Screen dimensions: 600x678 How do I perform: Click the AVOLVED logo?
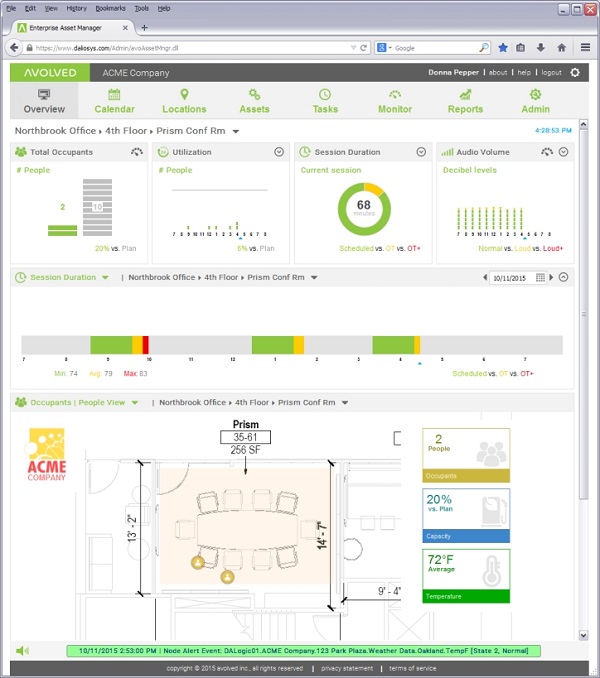50,73
